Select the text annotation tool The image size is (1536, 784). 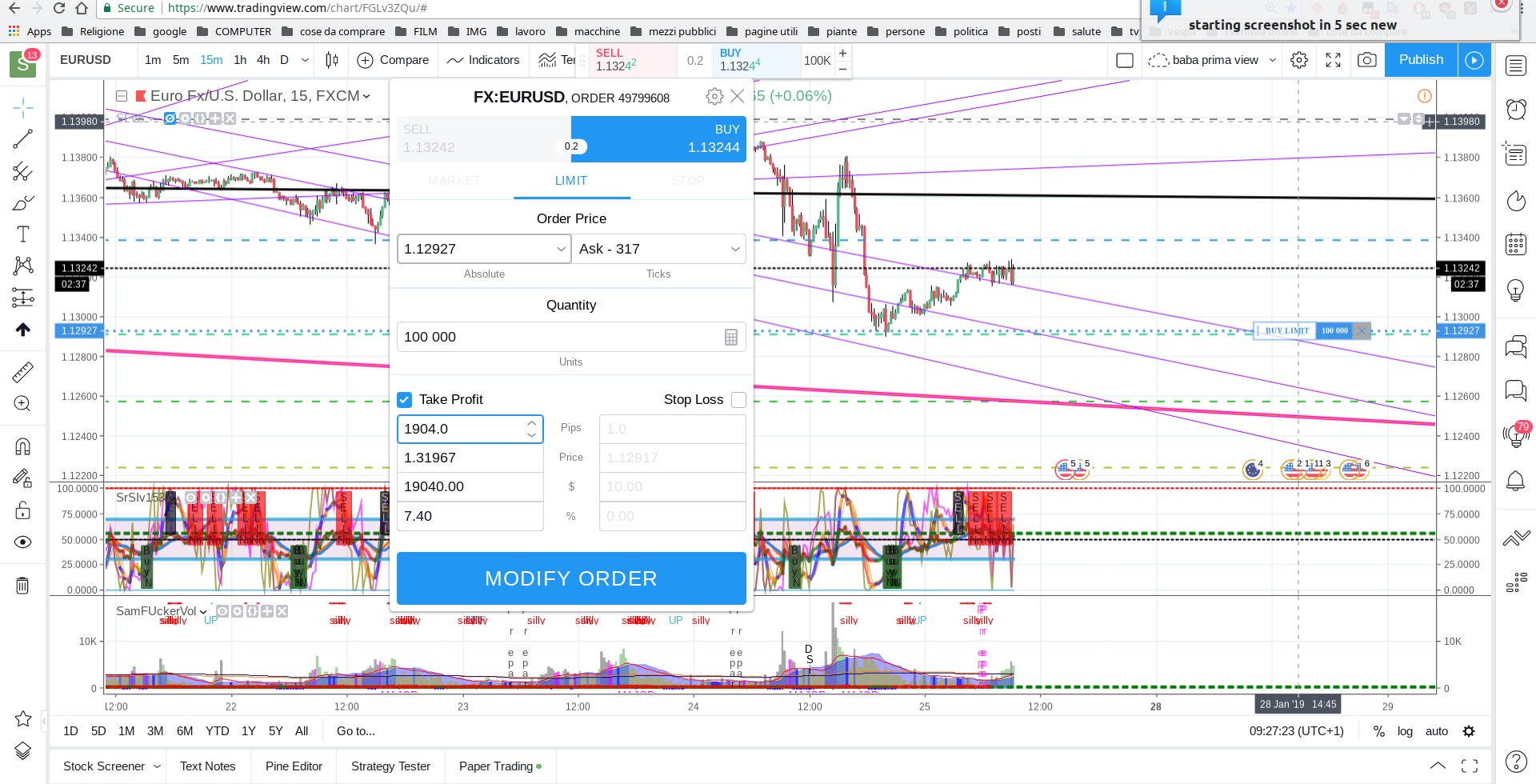22,234
